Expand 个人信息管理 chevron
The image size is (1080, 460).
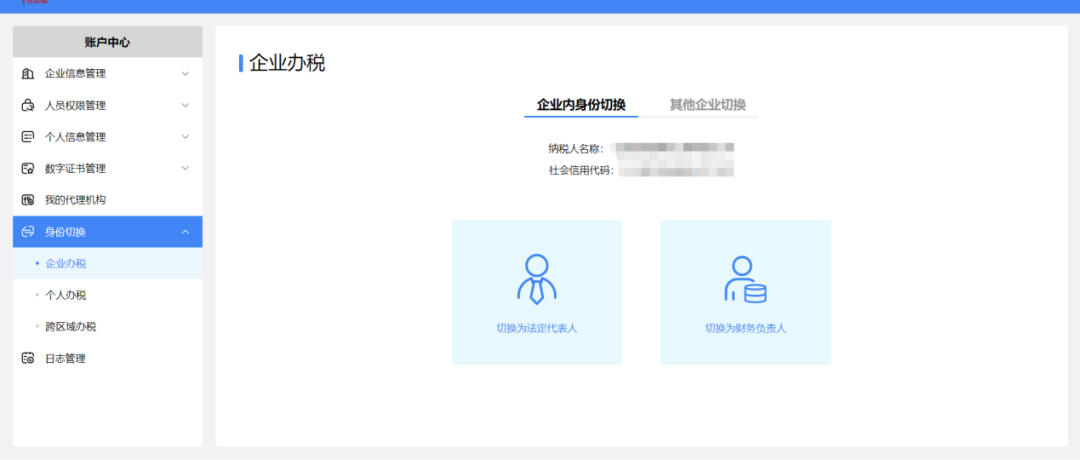coord(185,137)
